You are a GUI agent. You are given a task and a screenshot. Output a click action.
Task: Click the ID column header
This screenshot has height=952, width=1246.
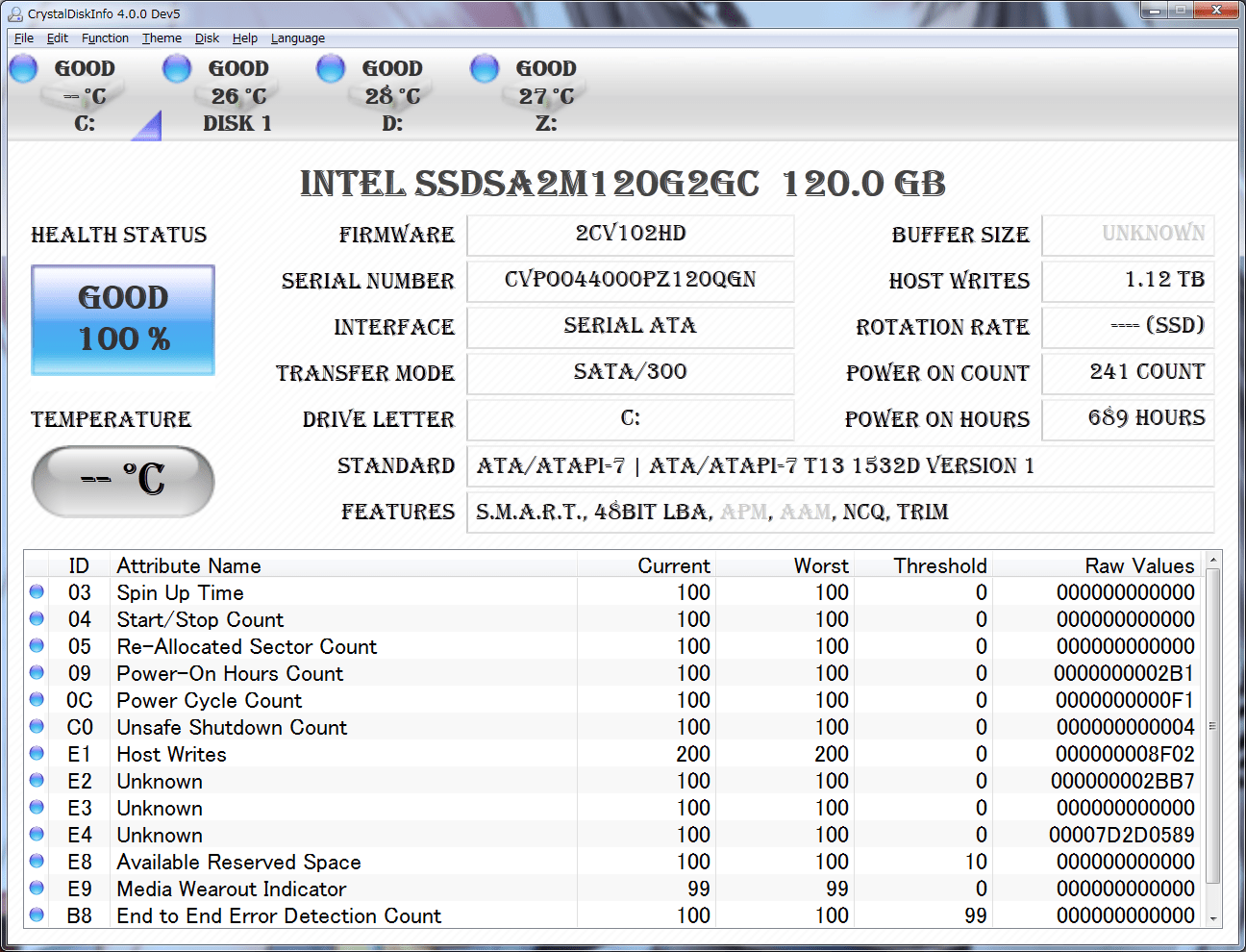(x=79, y=565)
